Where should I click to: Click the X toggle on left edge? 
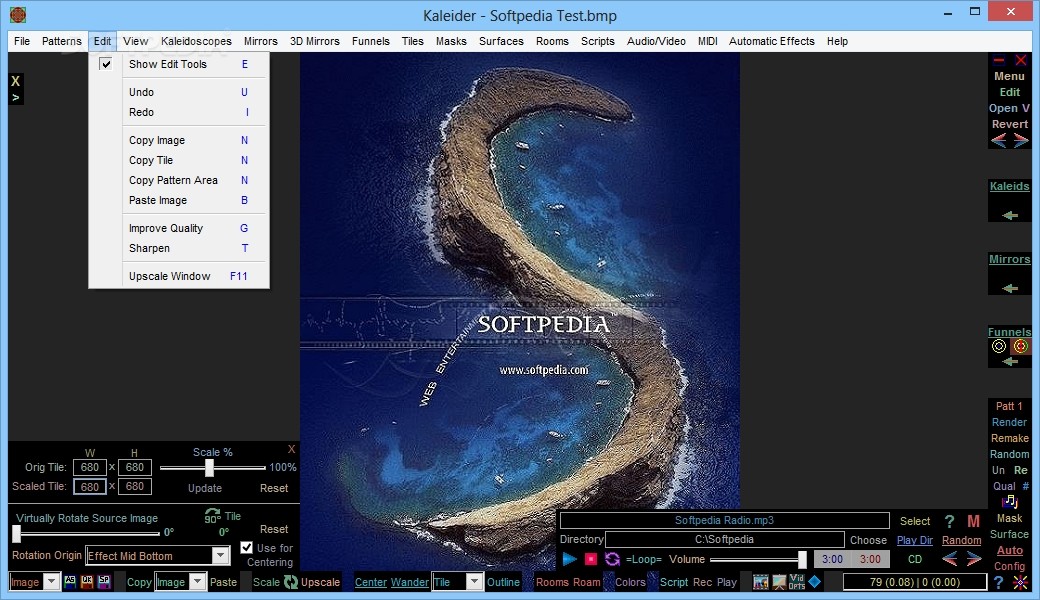coord(15,81)
